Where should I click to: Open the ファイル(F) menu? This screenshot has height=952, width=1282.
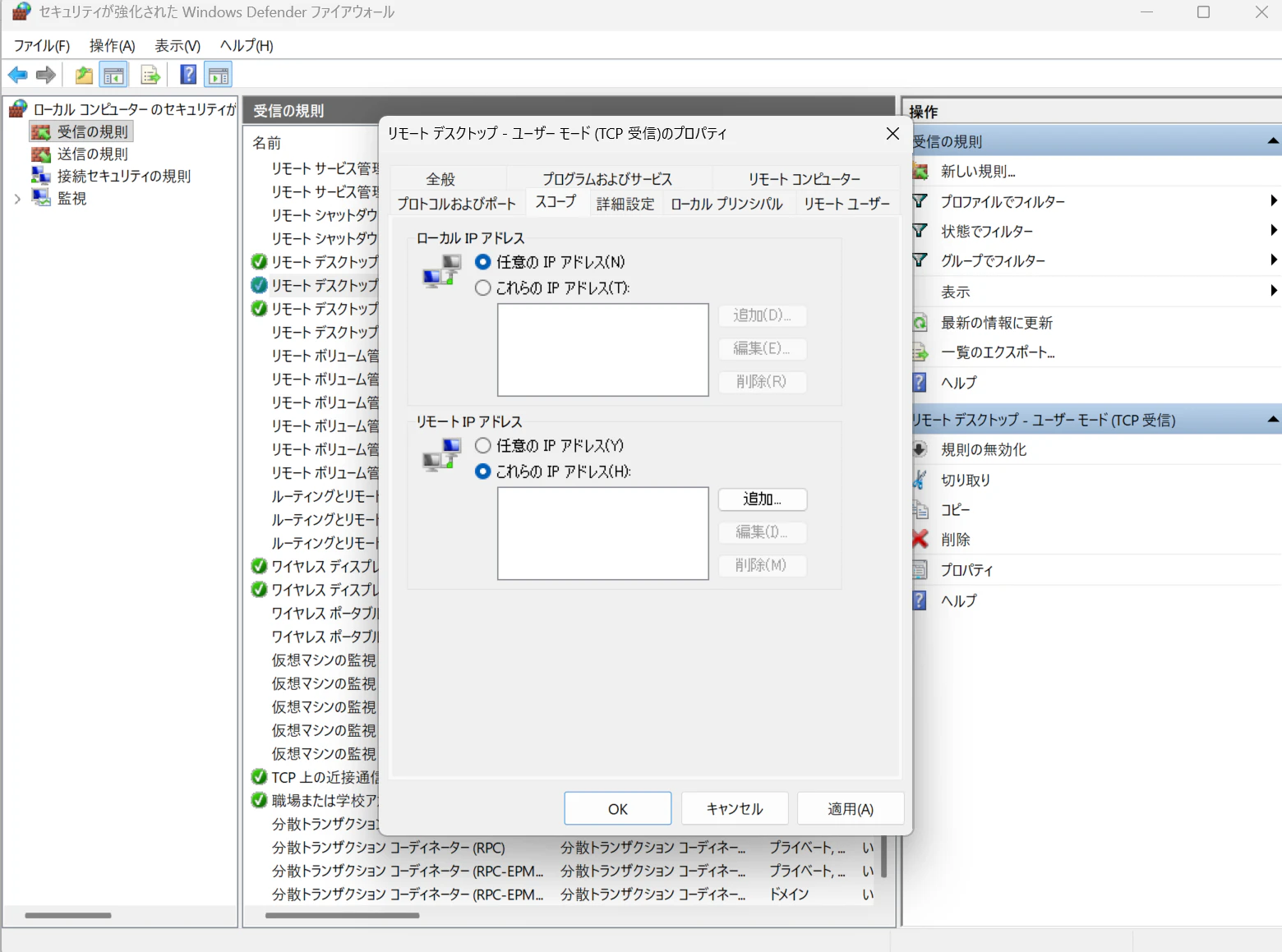42,46
